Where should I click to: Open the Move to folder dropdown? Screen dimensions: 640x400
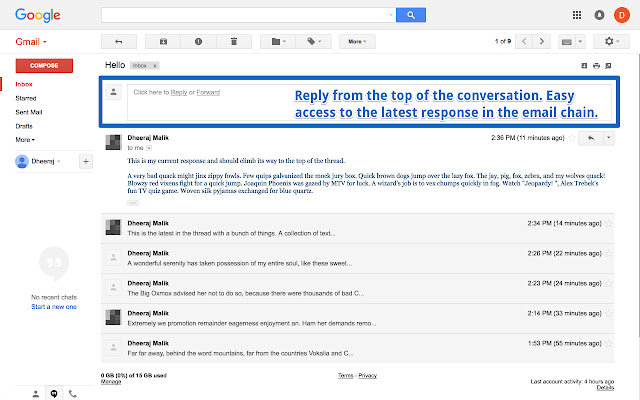[x=278, y=42]
